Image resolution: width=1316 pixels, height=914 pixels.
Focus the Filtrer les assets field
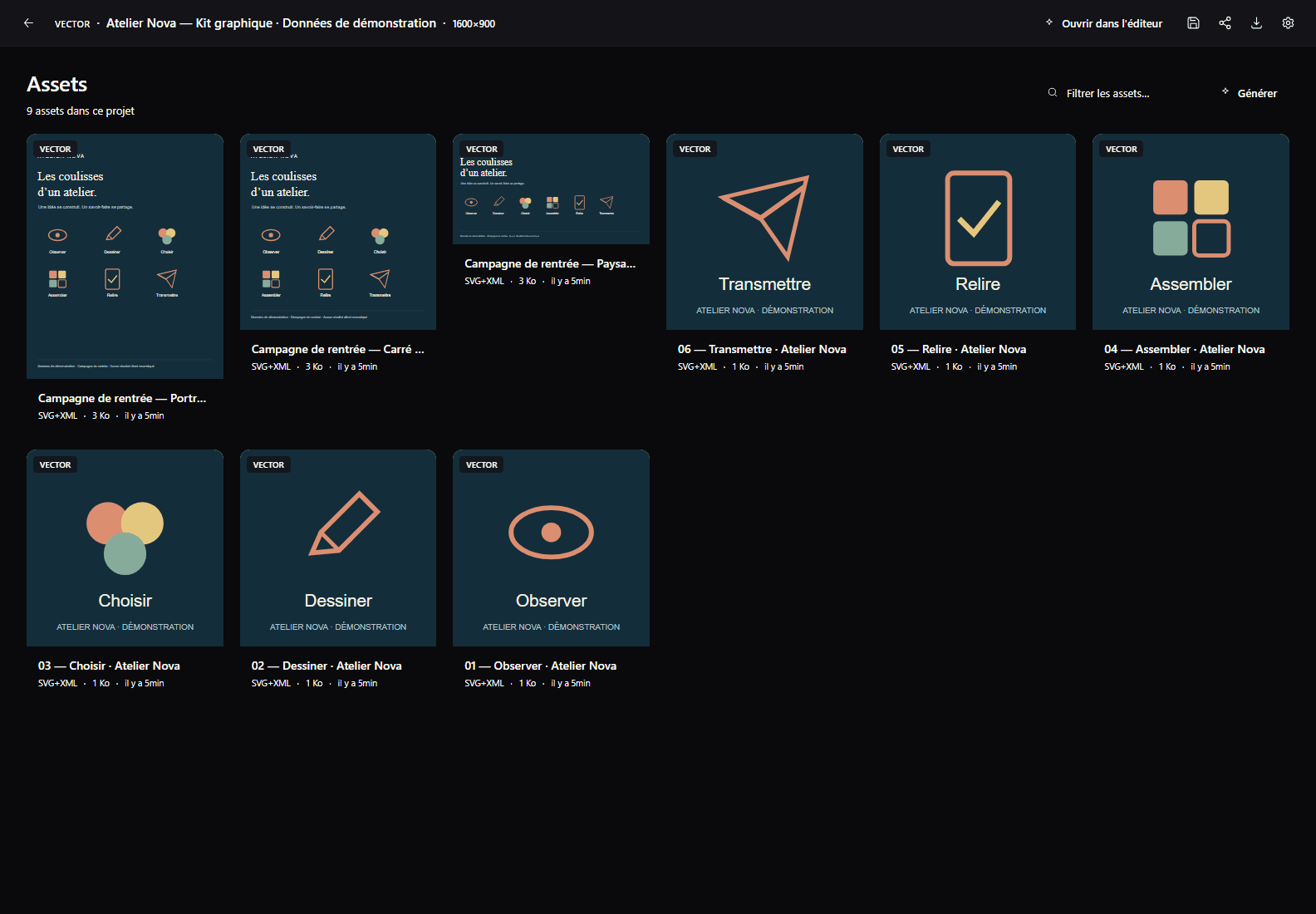coord(1122,93)
